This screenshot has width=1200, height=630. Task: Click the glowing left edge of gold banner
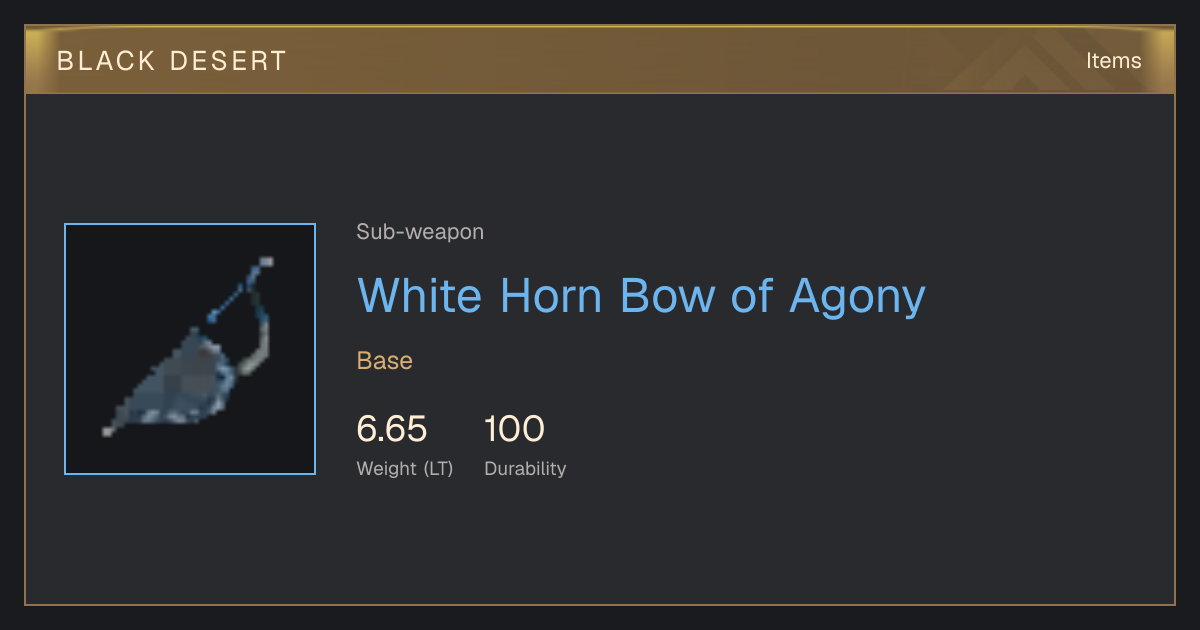[36, 60]
